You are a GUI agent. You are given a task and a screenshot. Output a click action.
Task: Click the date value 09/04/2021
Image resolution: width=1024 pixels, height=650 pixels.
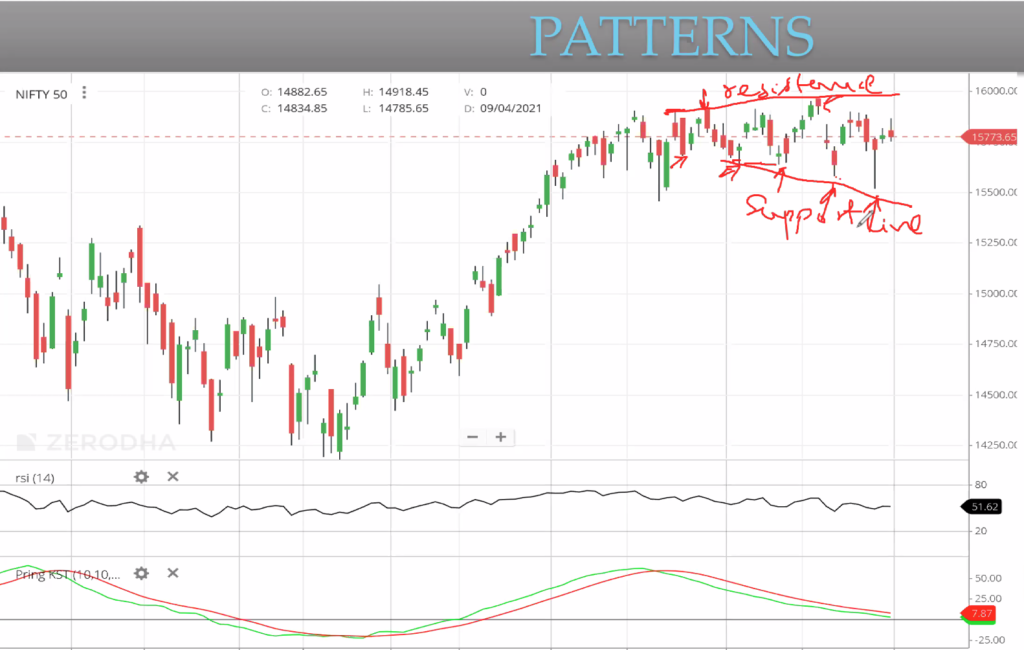coord(510,108)
